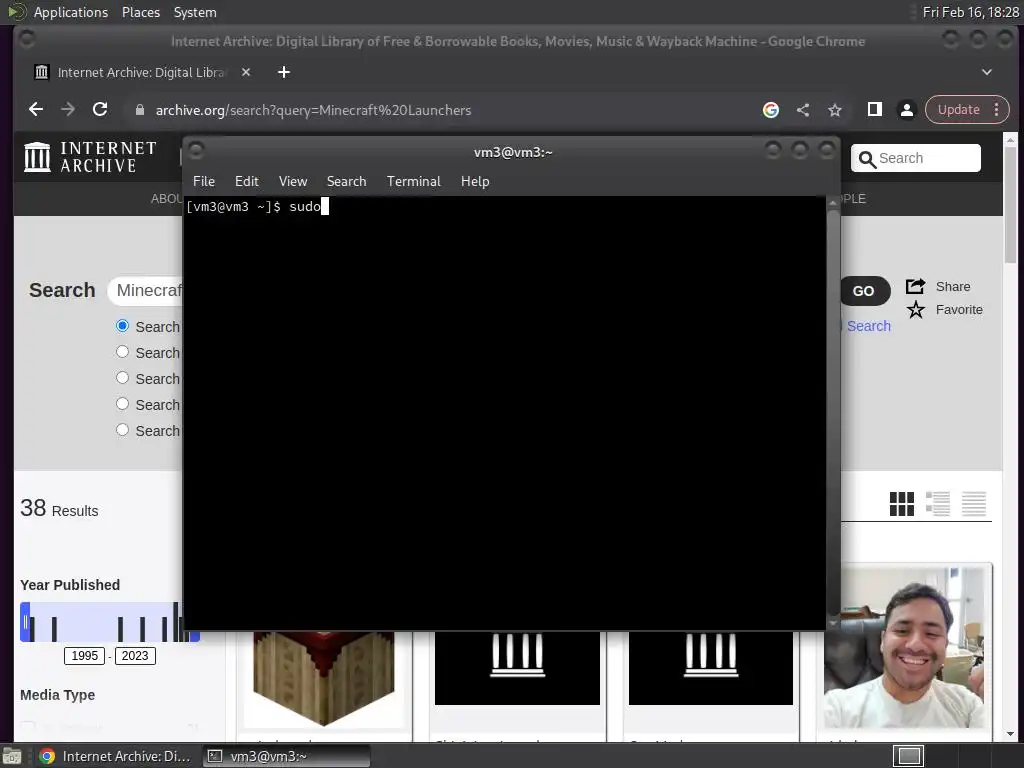Open the smiling man result thumbnail
Viewport: 1024px width, 768px height.
point(904,647)
